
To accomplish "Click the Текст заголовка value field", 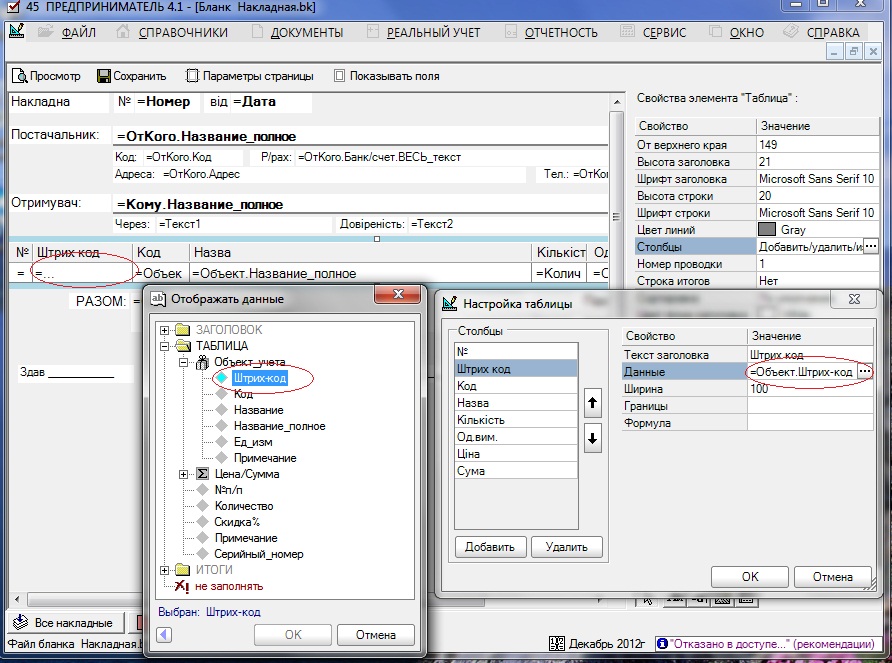I will [x=810, y=355].
